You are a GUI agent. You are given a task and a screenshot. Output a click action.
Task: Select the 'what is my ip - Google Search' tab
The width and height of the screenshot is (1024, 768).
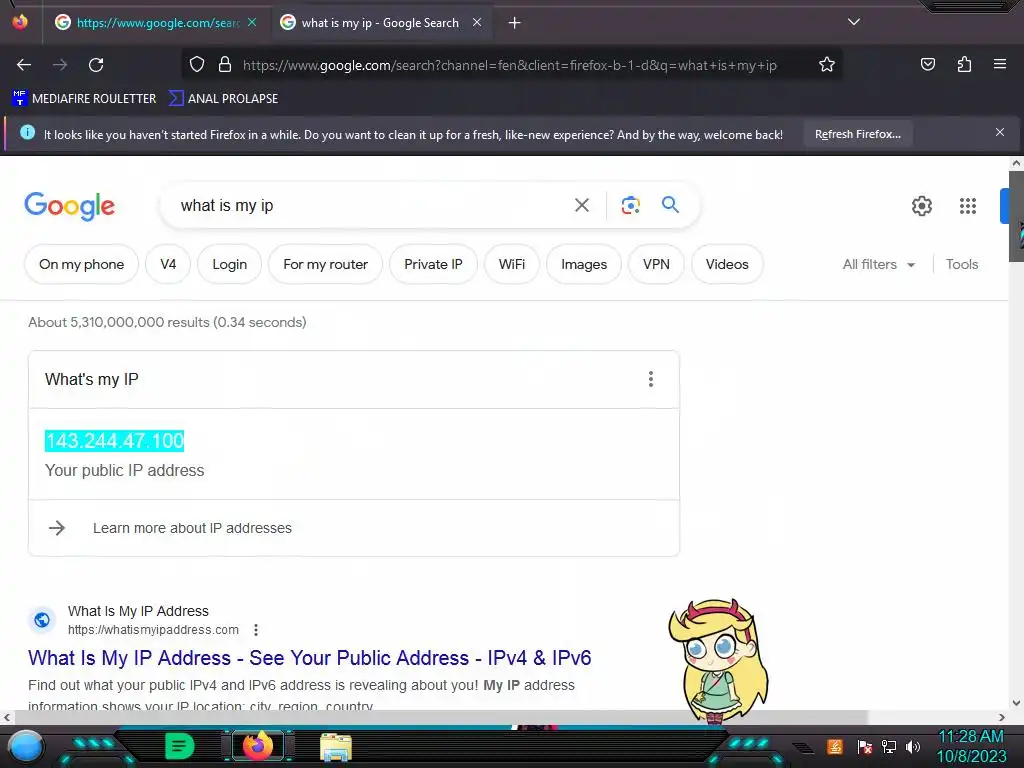381,23
